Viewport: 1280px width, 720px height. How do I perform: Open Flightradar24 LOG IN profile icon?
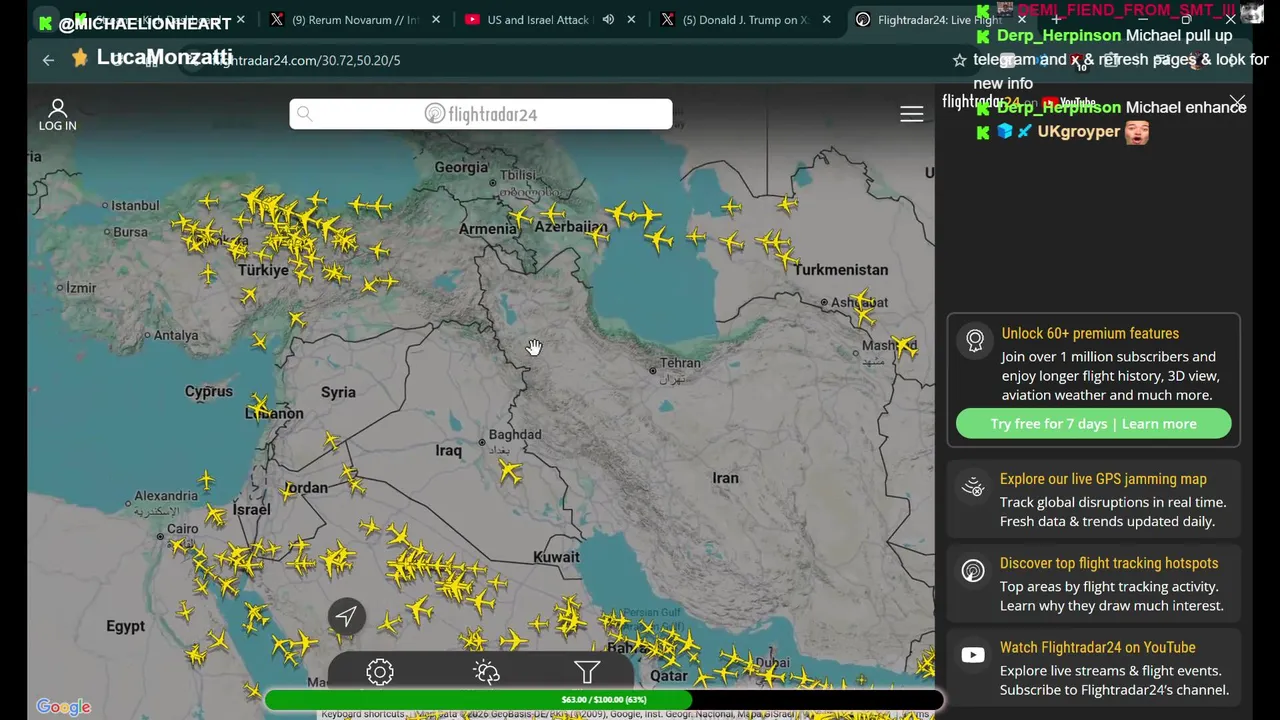(57, 115)
